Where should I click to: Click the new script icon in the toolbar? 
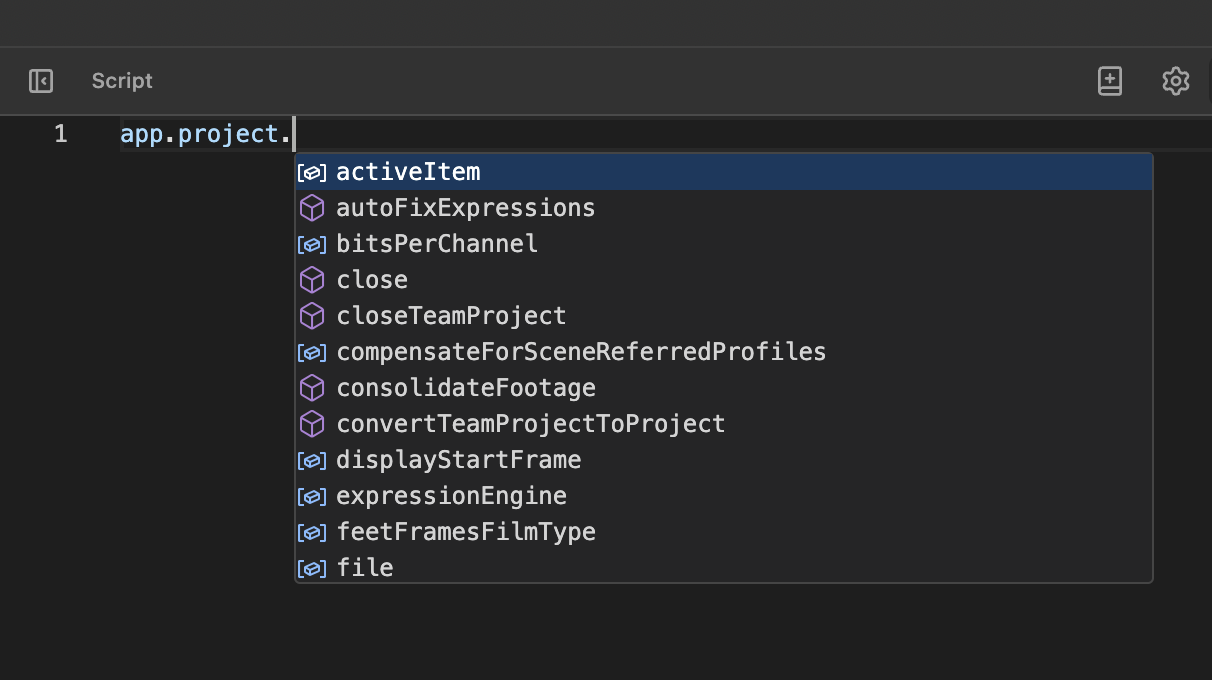1109,81
